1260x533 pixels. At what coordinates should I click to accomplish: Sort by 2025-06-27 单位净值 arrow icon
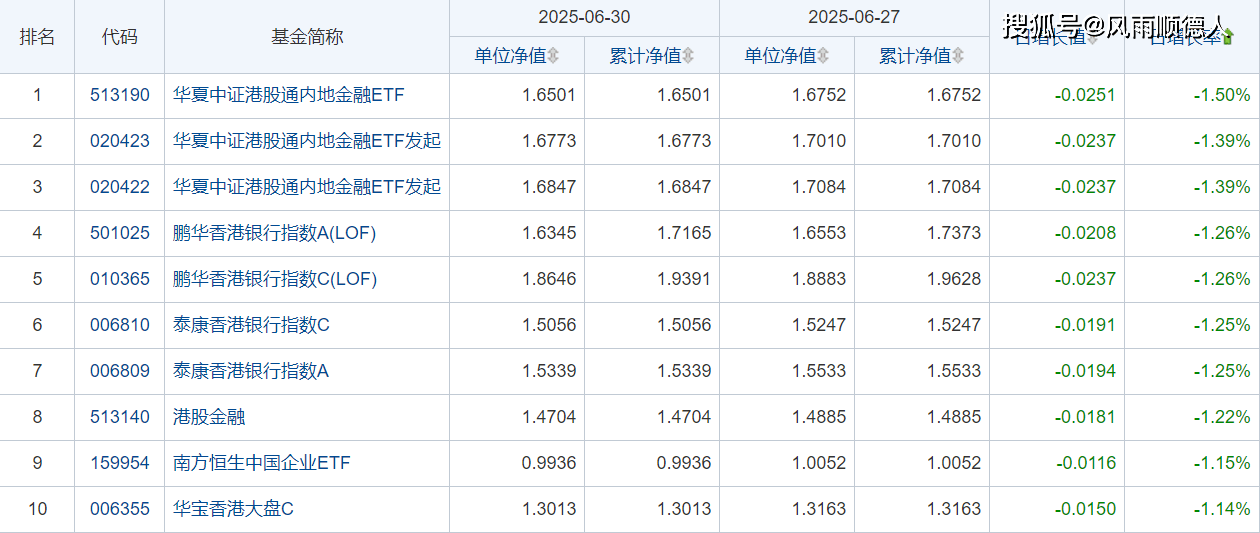(x=824, y=56)
